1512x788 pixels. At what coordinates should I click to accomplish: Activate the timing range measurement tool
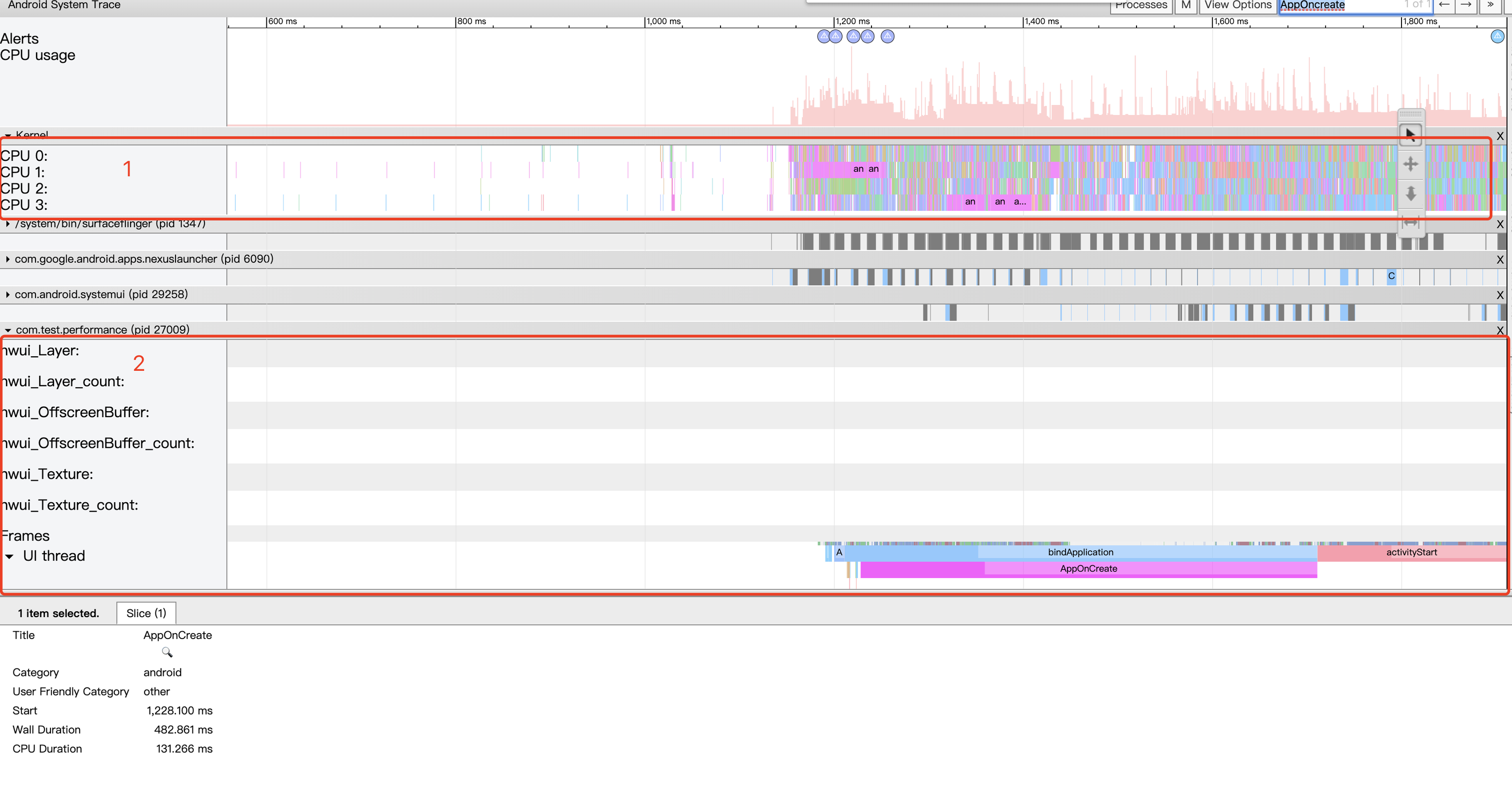tap(1410, 223)
